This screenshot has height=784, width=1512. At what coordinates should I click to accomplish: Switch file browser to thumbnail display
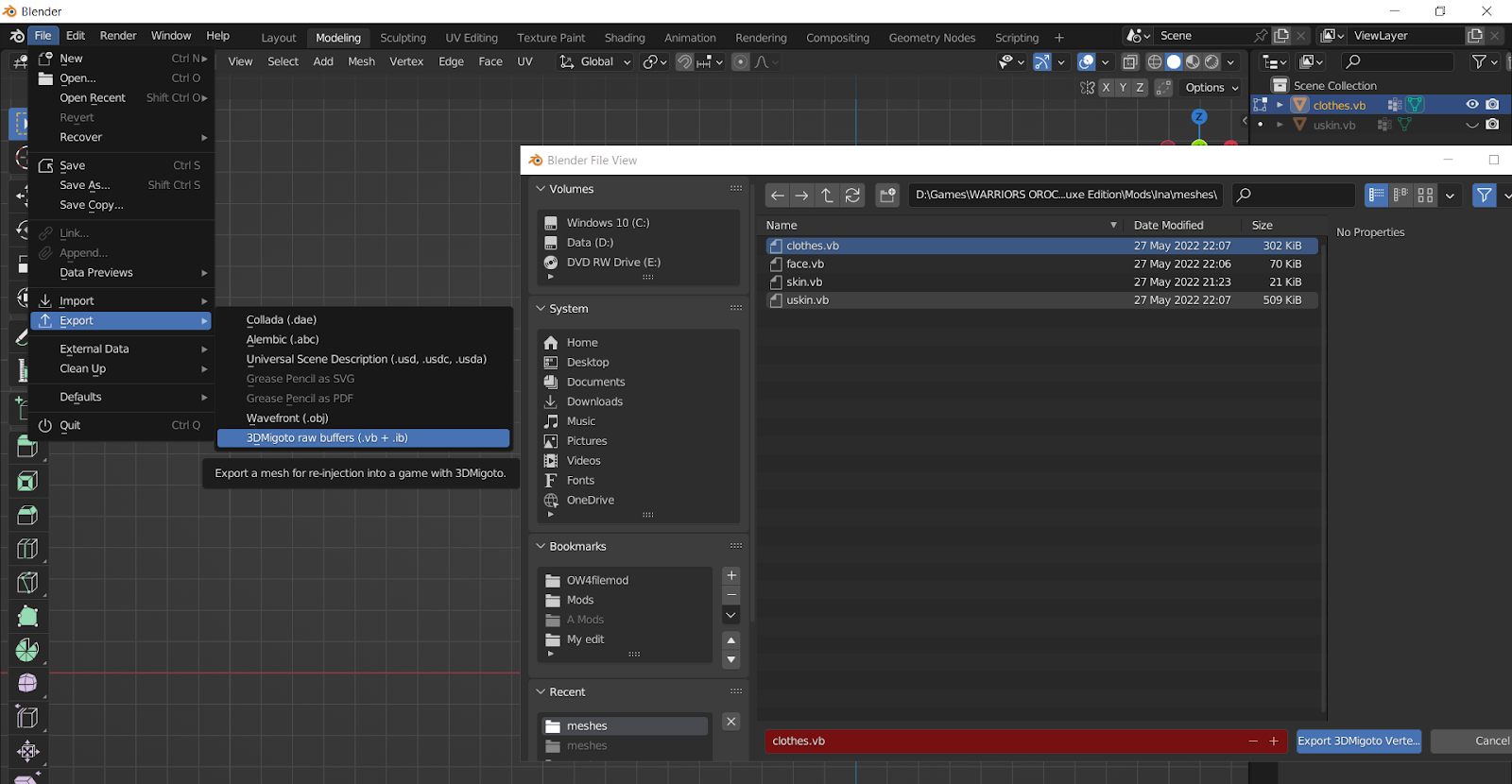point(1425,195)
